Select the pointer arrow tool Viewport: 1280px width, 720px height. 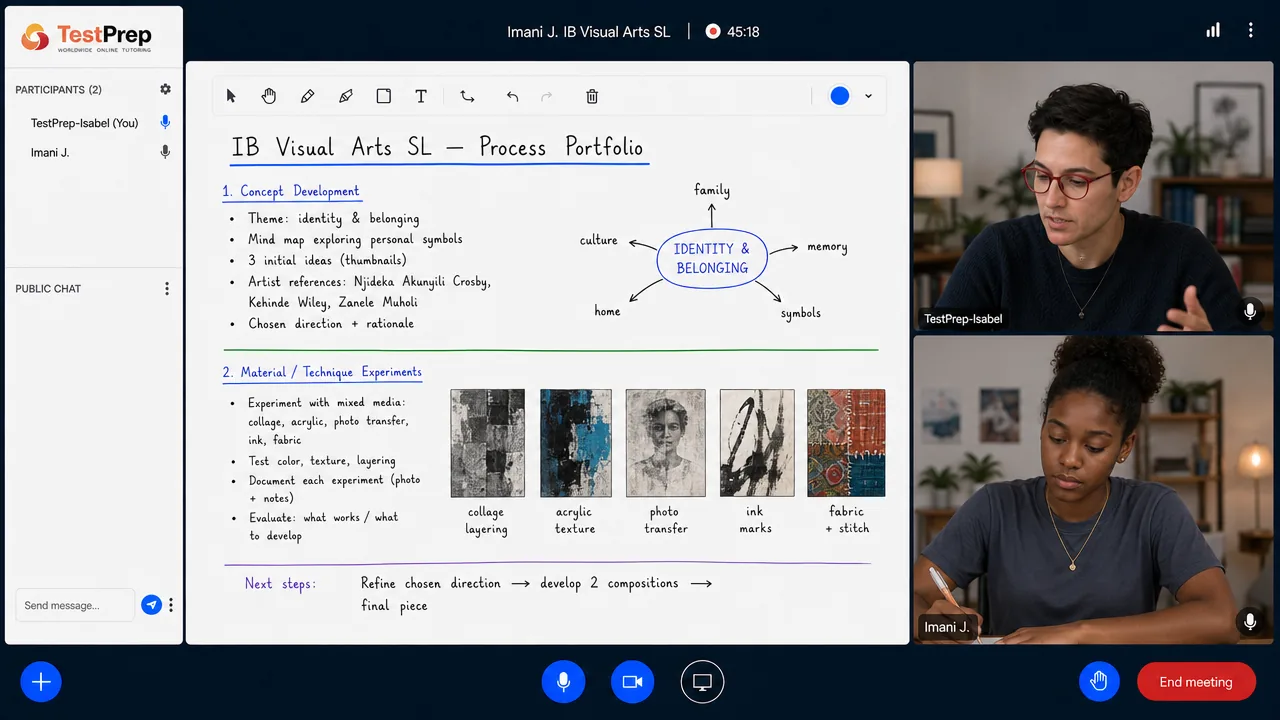(231, 96)
